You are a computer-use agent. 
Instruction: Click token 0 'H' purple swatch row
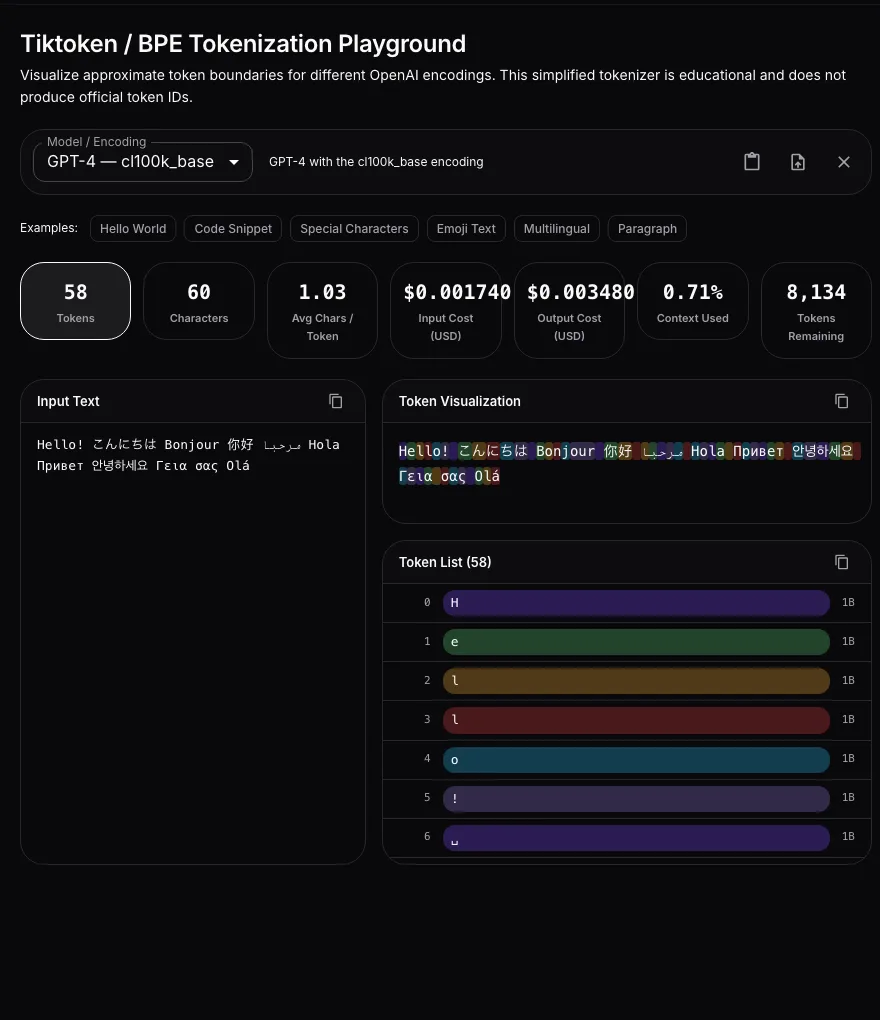point(636,602)
